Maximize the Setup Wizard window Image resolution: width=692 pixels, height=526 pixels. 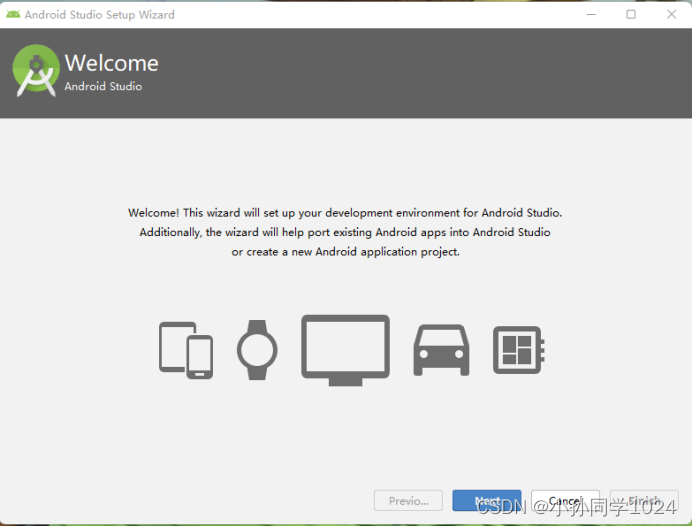click(631, 15)
